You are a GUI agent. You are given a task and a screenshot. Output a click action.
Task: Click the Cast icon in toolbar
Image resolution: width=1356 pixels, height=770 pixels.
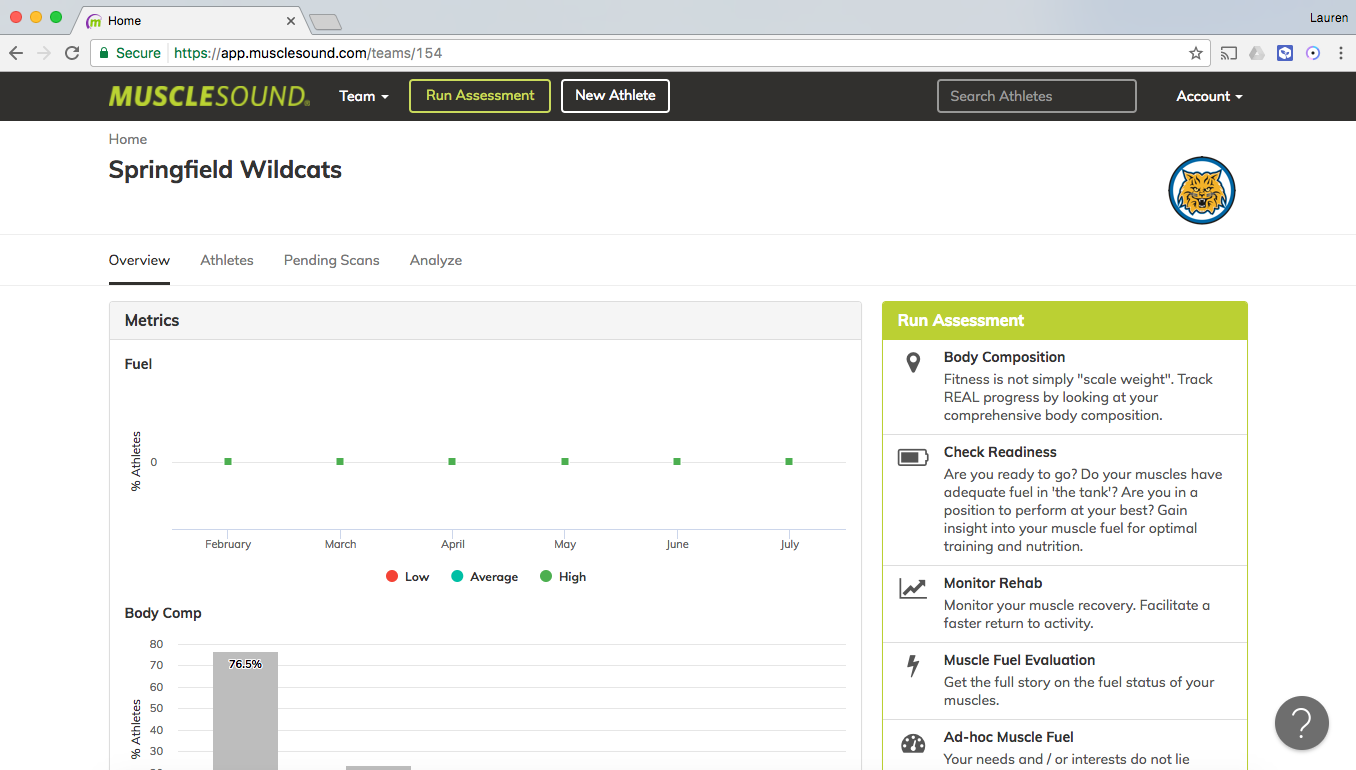(x=1229, y=53)
